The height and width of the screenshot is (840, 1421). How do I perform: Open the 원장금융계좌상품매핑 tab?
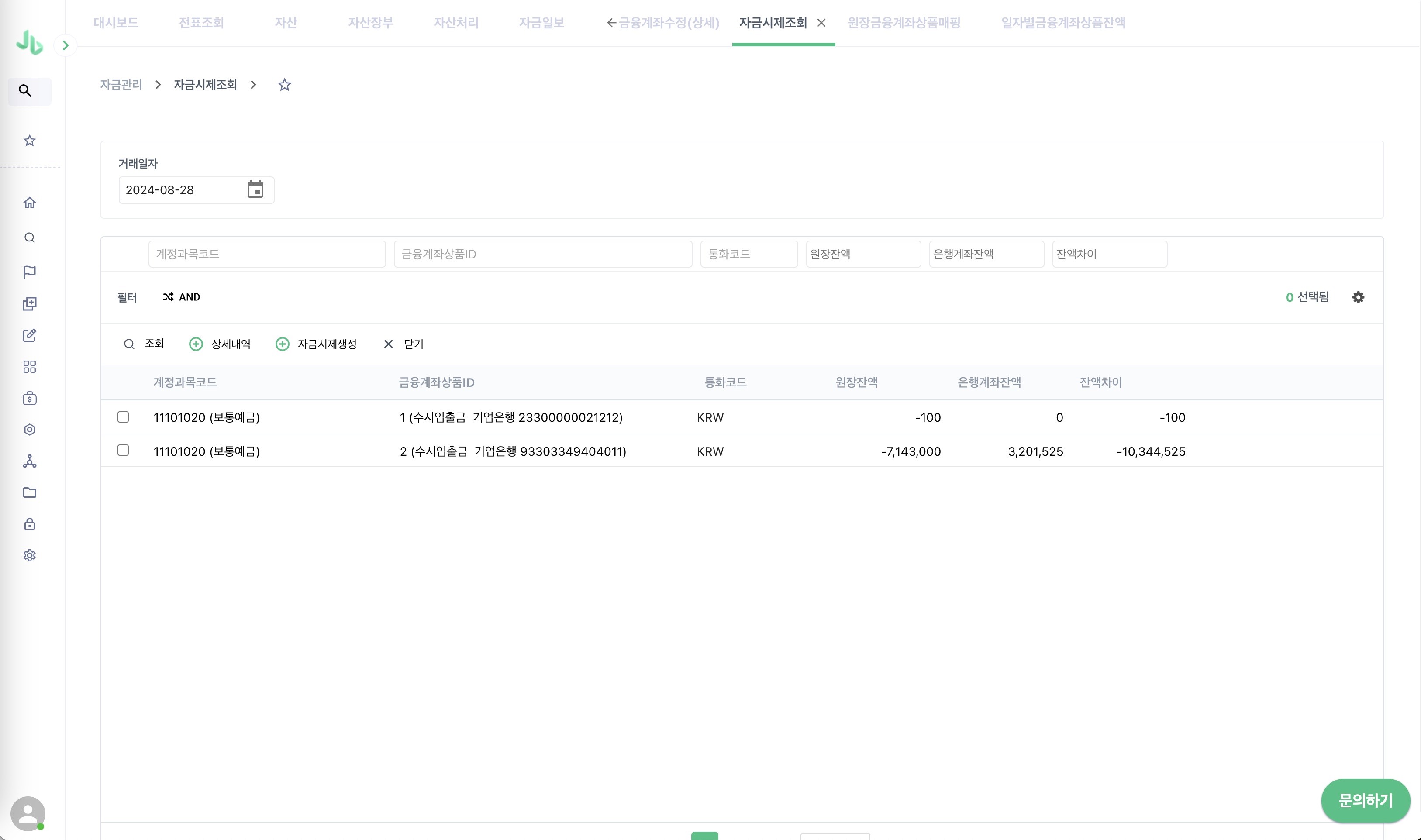904,23
